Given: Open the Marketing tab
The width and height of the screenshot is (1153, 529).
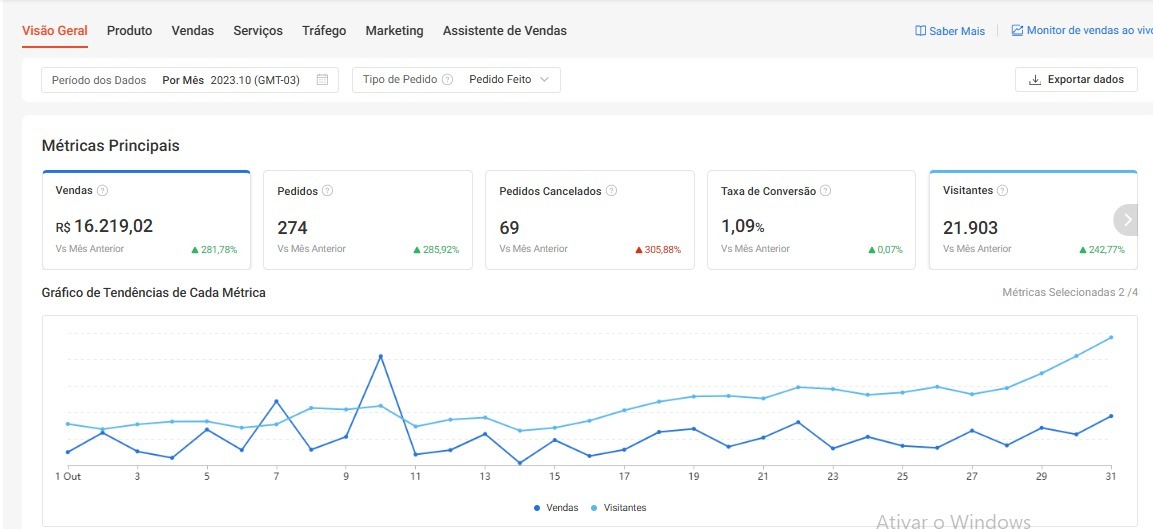Looking at the screenshot, I should pyautogui.click(x=394, y=31).
